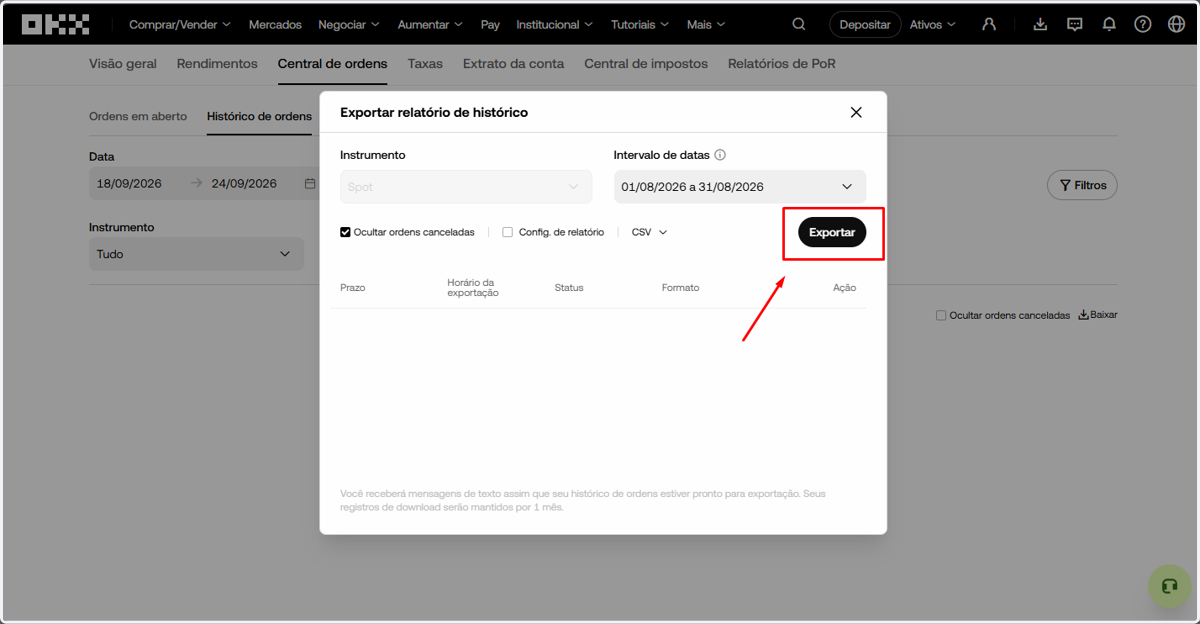
Task: Expand the Negociar menu
Action: click(349, 24)
